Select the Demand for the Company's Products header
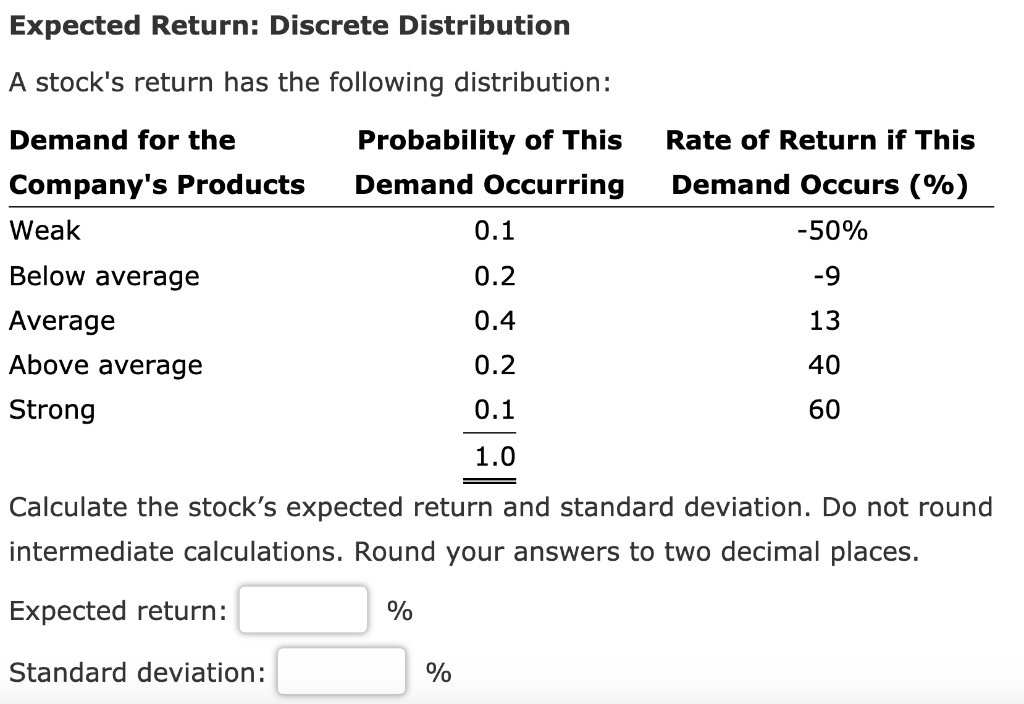Viewport: 1024px width, 704px height. 156,162
